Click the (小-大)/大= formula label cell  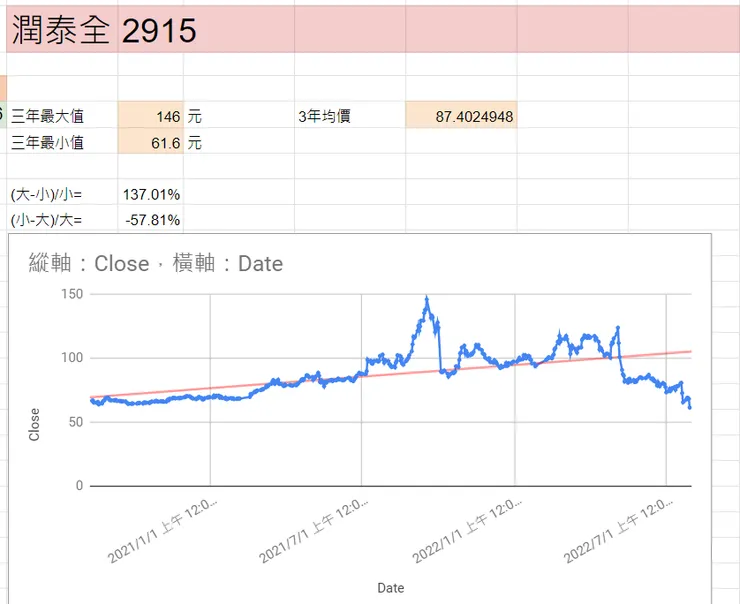pyautogui.click(x=46, y=219)
